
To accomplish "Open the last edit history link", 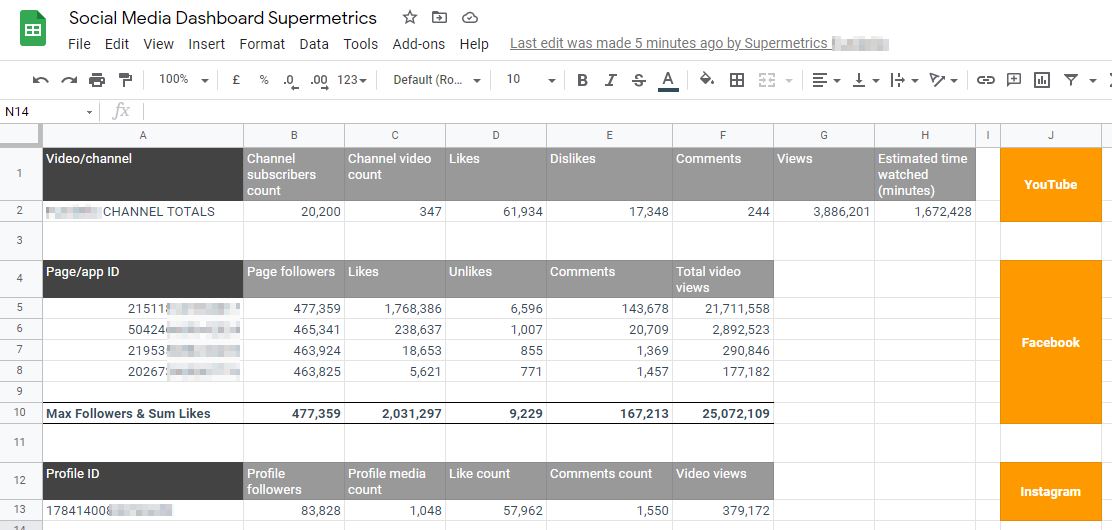I will pyautogui.click(x=669, y=43).
